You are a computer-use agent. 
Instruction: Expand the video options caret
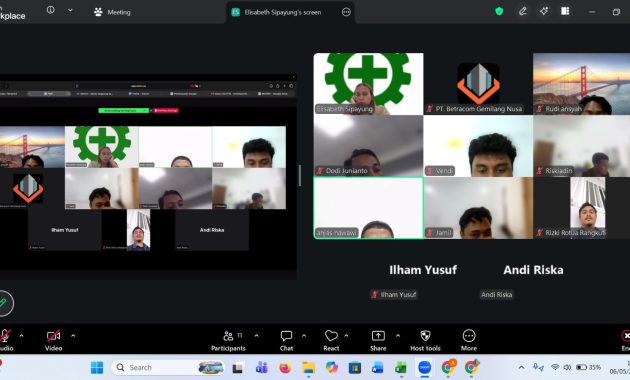coord(73,335)
